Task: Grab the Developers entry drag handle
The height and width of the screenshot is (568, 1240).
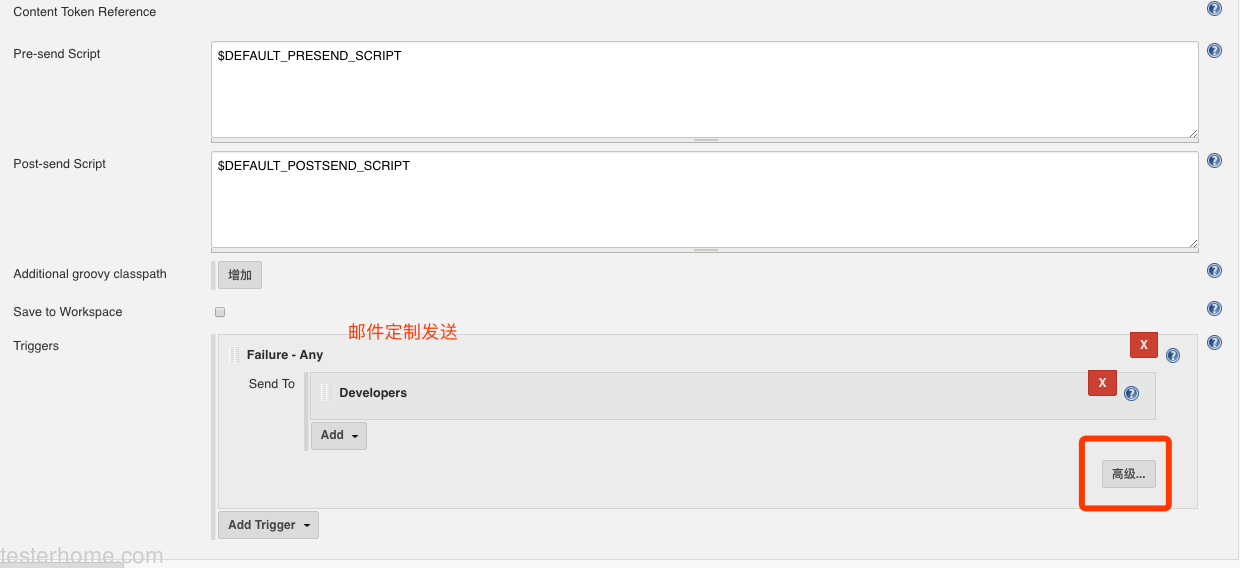Action: tap(325, 393)
